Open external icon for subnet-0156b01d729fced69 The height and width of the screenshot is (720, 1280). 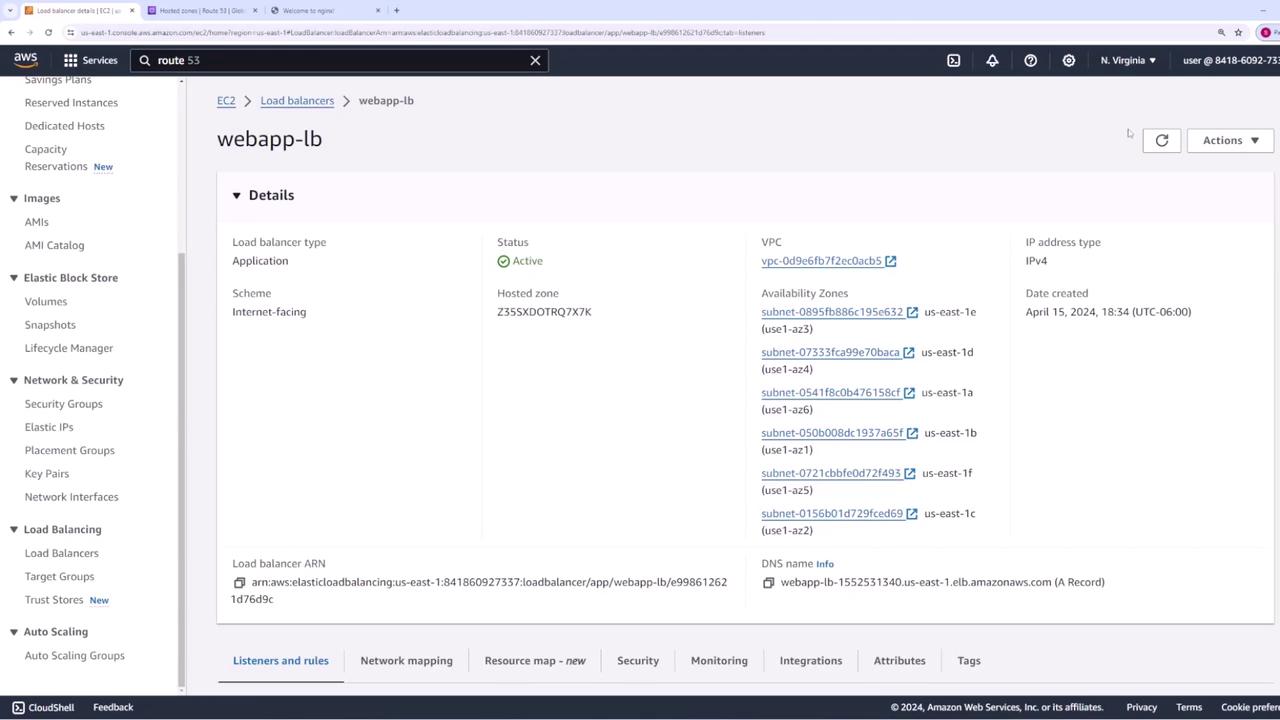coord(912,514)
